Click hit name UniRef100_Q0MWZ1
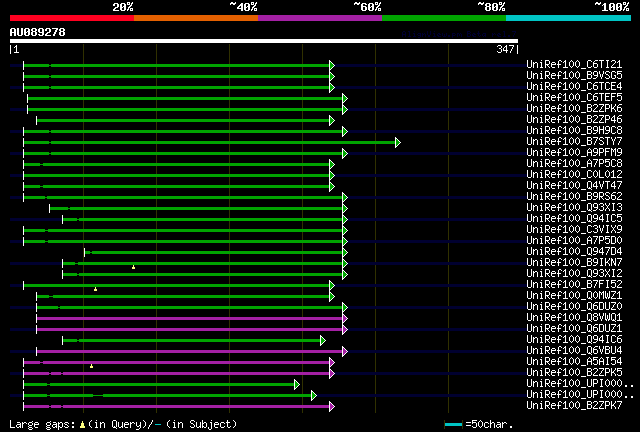 pos(574,296)
